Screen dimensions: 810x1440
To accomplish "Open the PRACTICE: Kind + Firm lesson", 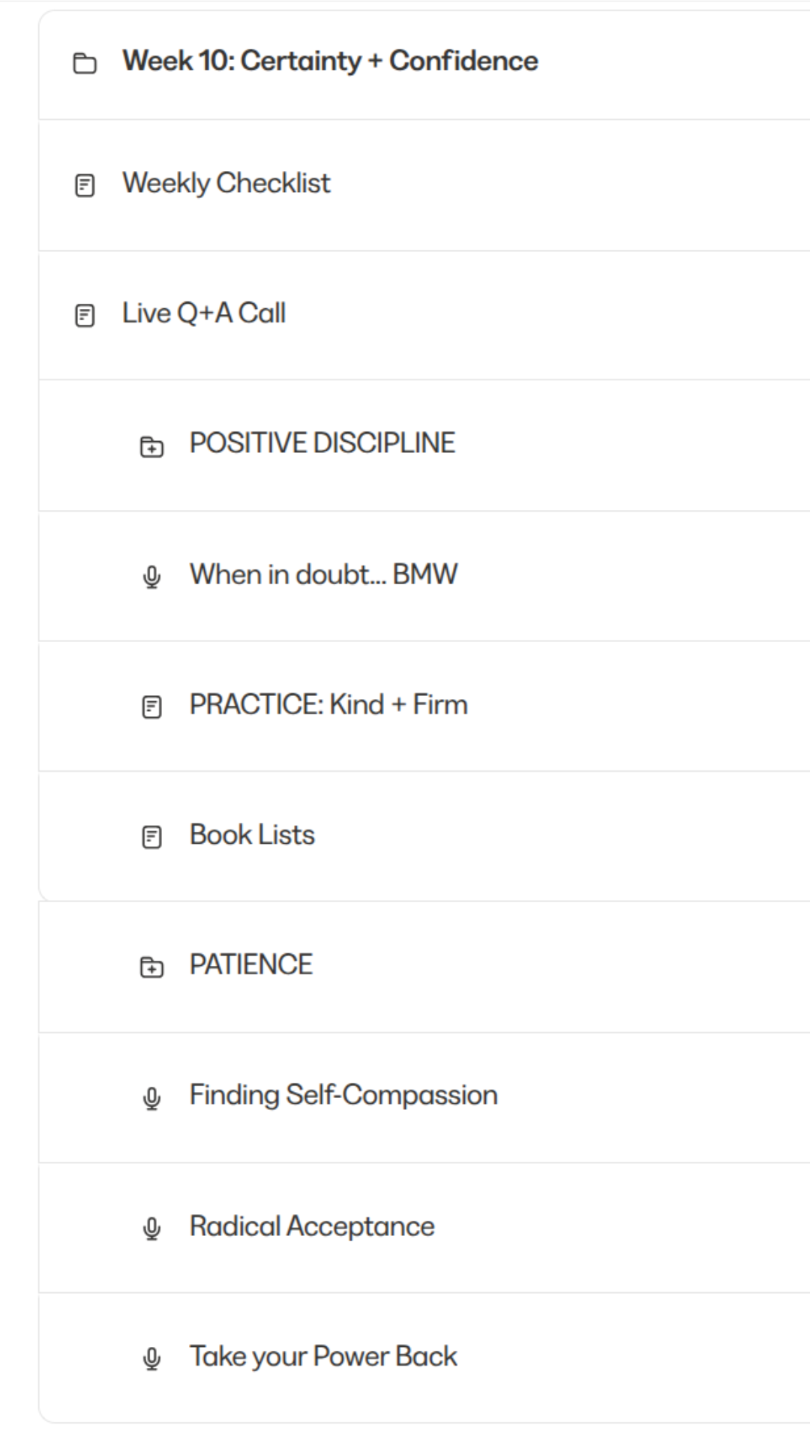I will point(328,705).
